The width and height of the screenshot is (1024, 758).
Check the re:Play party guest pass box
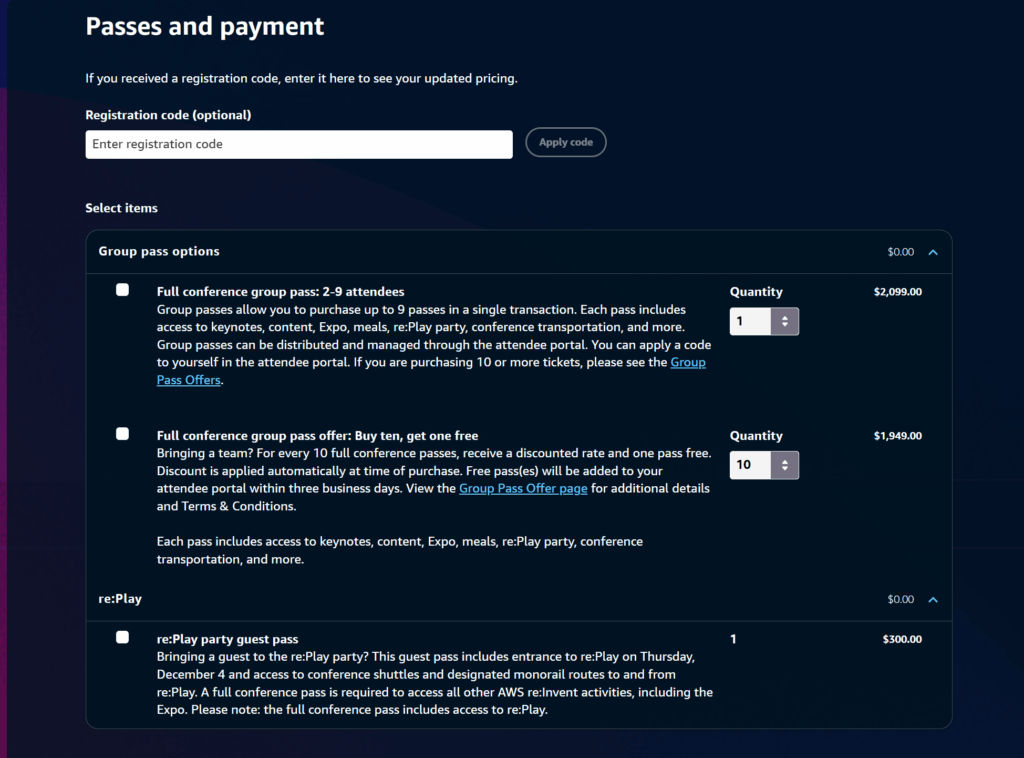(122, 637)
